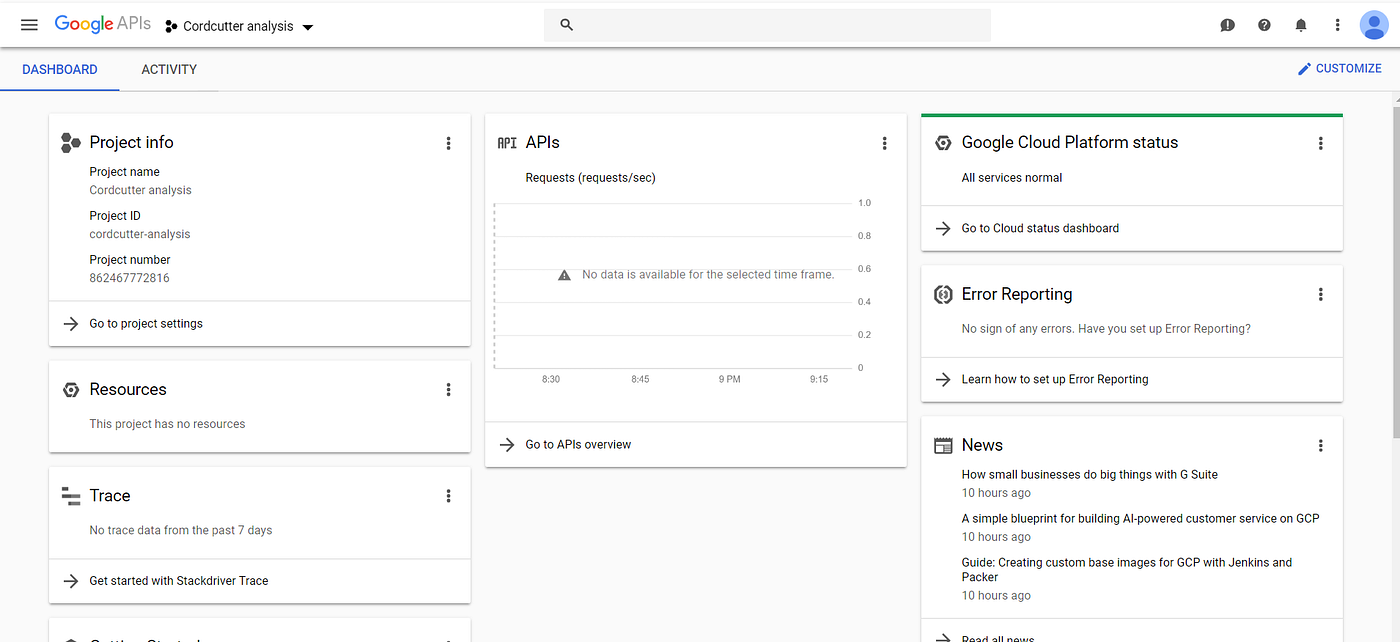Click the Resources card icon
This screenshot has width=1400, height=642.
(x=70, y=390)
